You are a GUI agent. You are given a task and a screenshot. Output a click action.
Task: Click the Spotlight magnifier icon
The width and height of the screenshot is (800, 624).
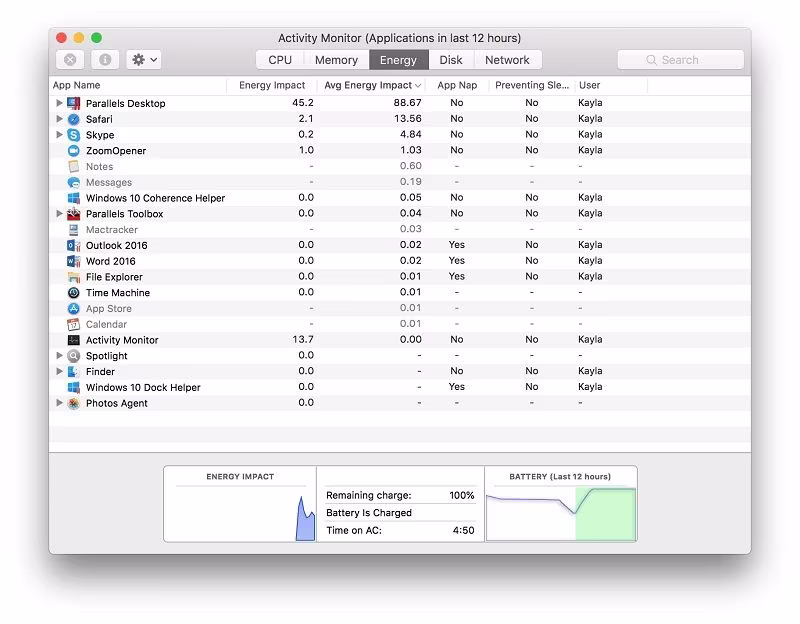(73, 356)
